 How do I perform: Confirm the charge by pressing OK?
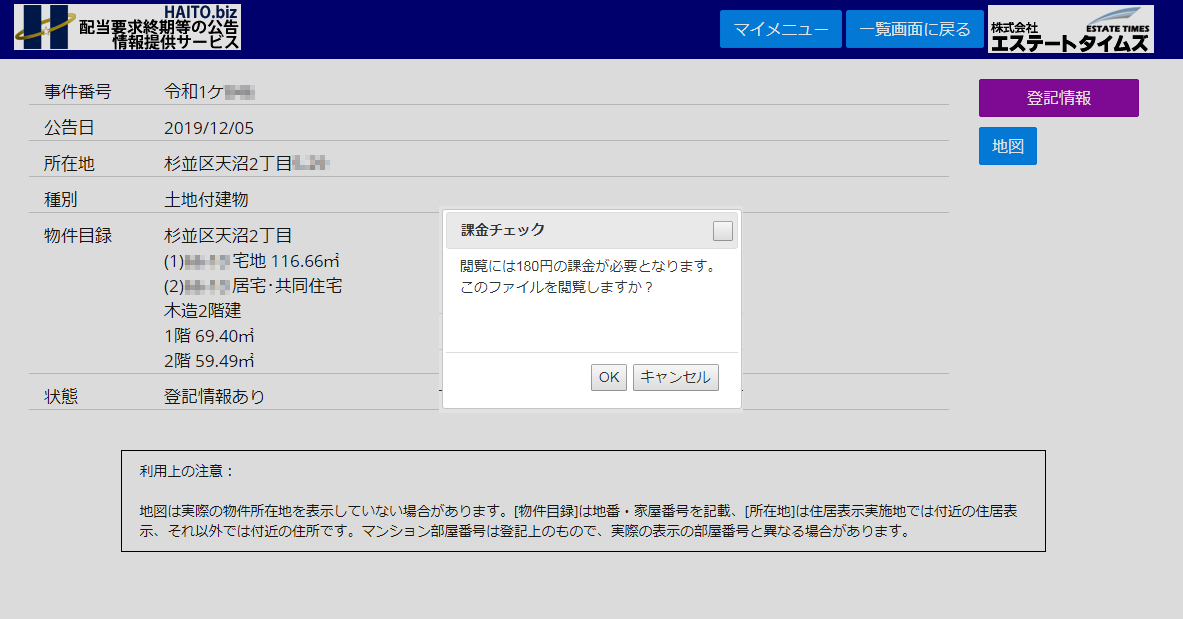pos(608,377)
